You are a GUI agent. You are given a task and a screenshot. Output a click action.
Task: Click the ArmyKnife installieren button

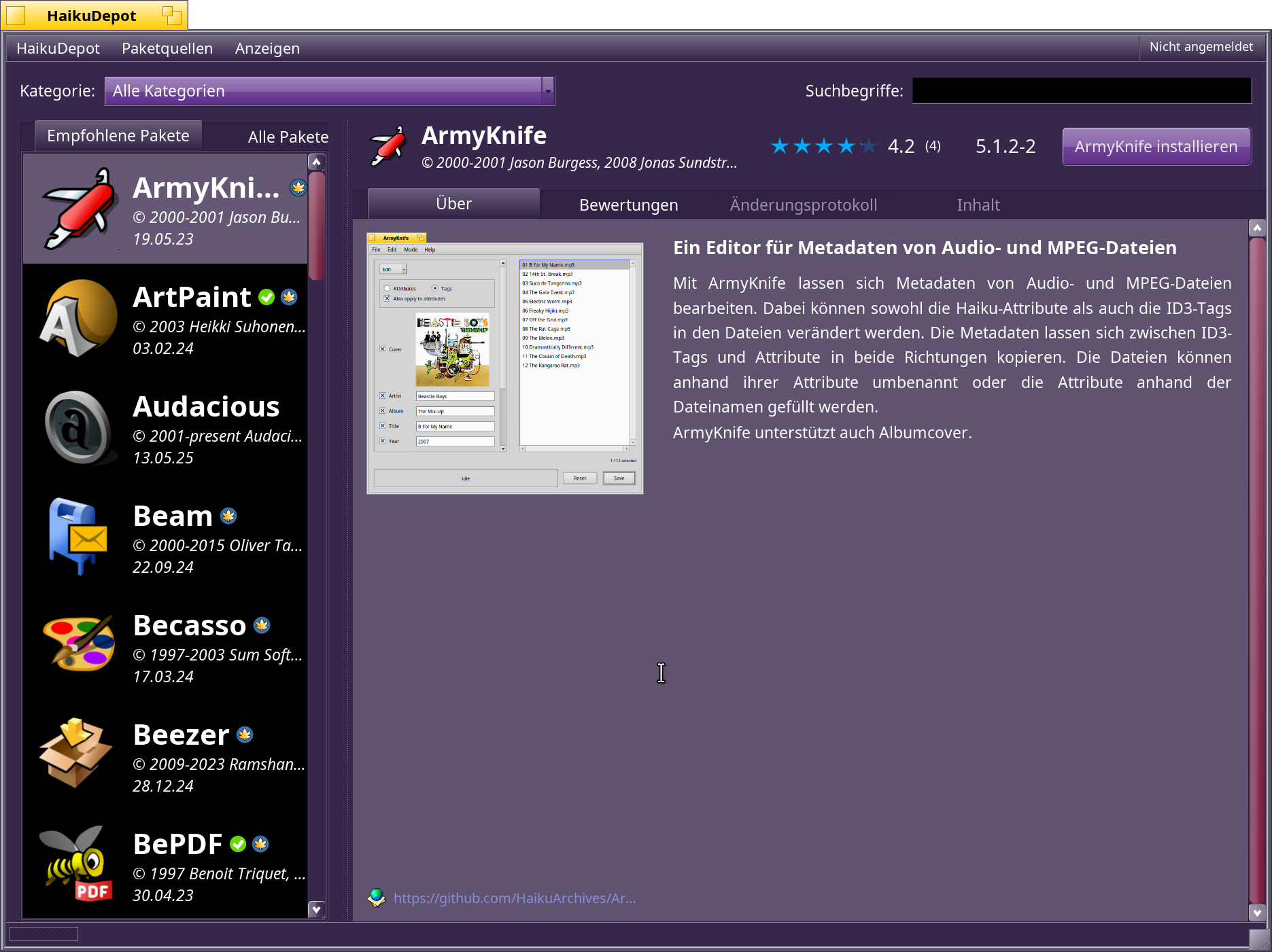click(x=1156, y=147)
